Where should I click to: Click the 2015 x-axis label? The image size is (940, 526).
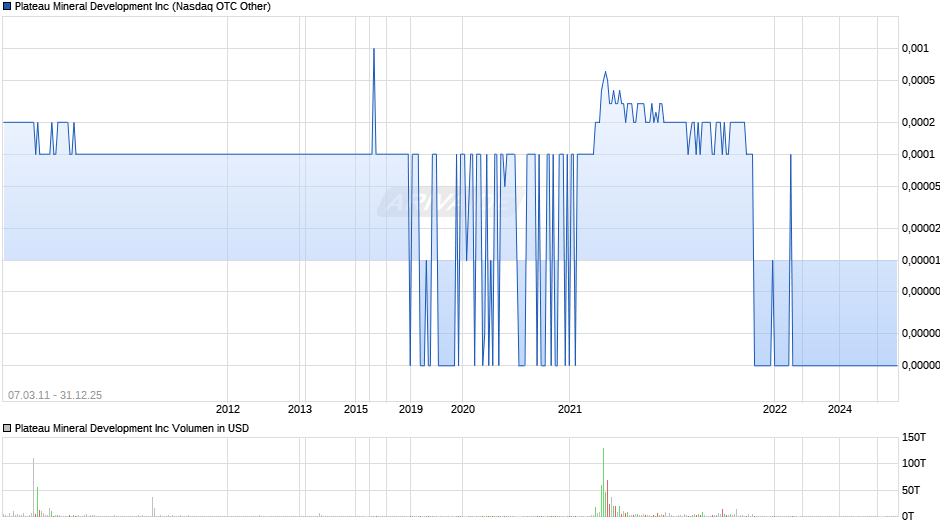(356, 409)
